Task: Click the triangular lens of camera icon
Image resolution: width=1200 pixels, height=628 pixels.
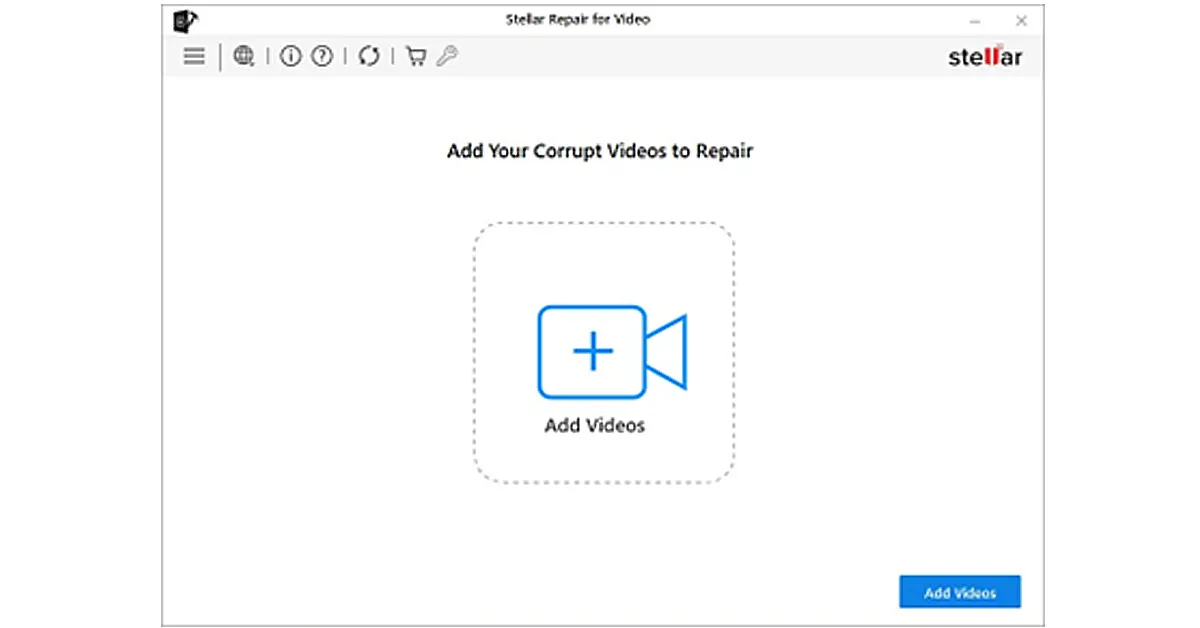Action: click(x=669, y=352)
